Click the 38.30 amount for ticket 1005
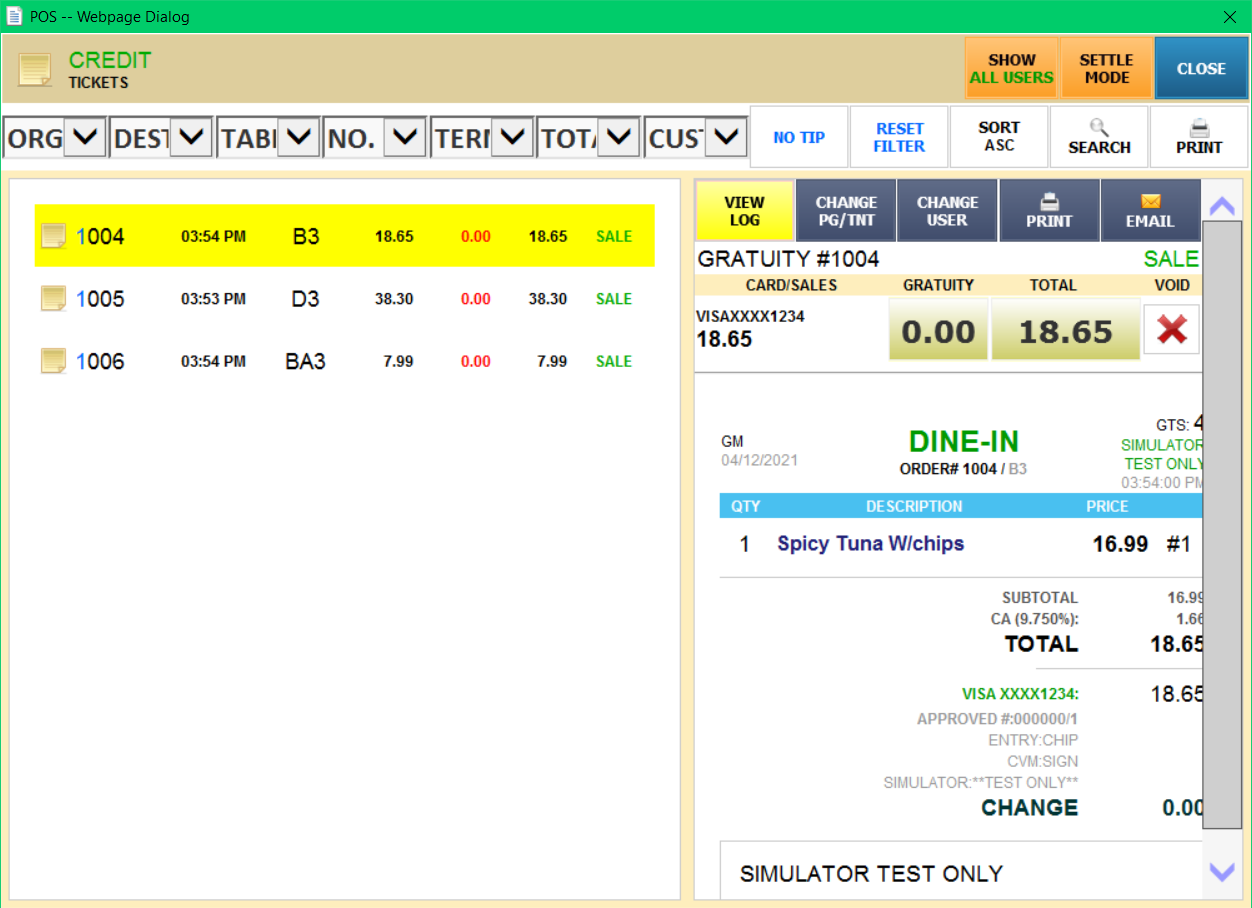 pos(394,299)
